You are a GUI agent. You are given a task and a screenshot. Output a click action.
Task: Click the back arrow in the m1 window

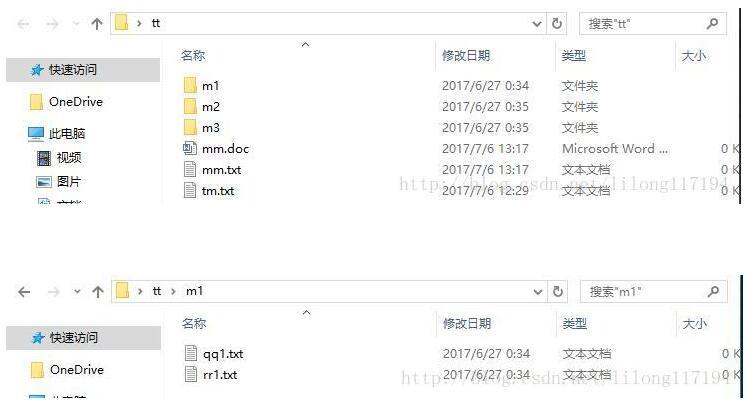pyautogui.click(x=24, y=292)
